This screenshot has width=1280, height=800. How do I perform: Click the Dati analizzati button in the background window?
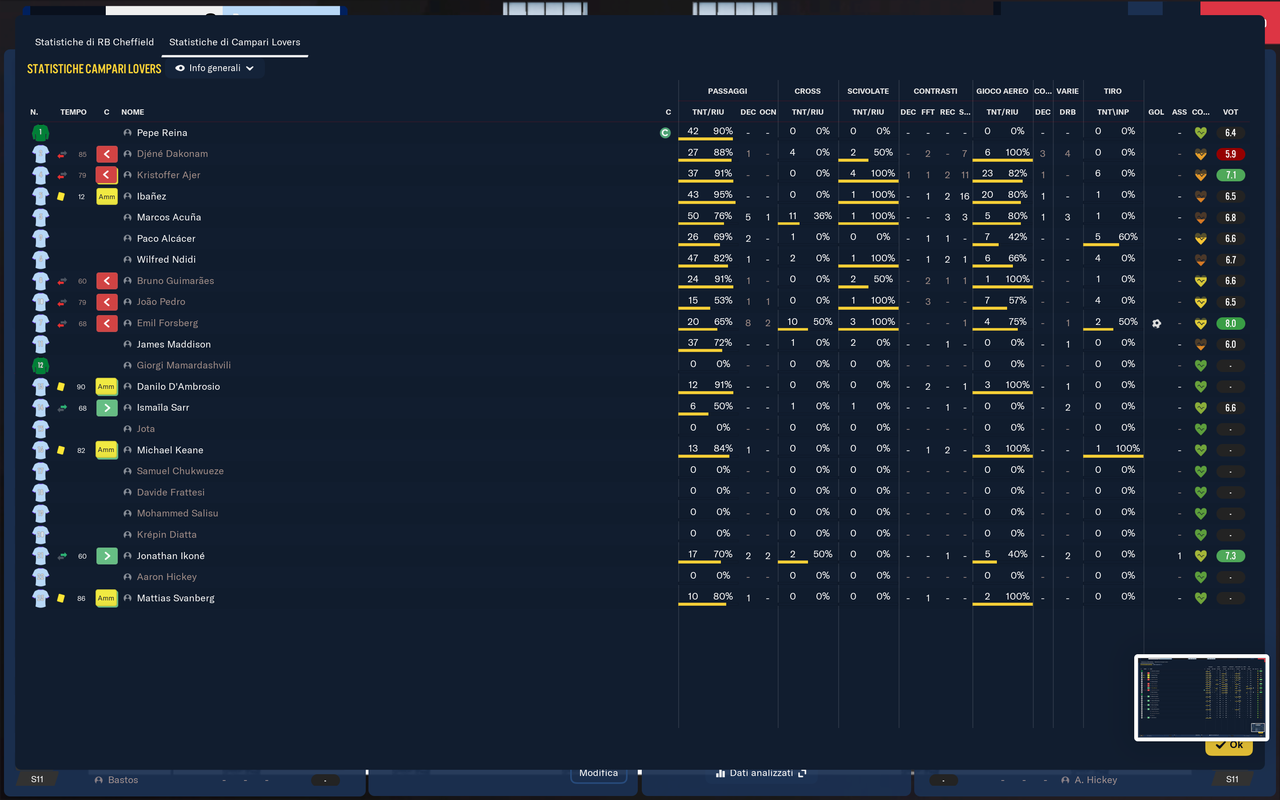[x=761, y=774]
